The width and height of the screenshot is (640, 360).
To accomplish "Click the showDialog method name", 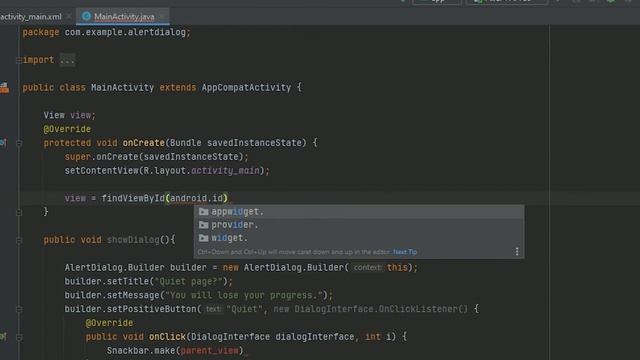I will [x=133, y=240].
